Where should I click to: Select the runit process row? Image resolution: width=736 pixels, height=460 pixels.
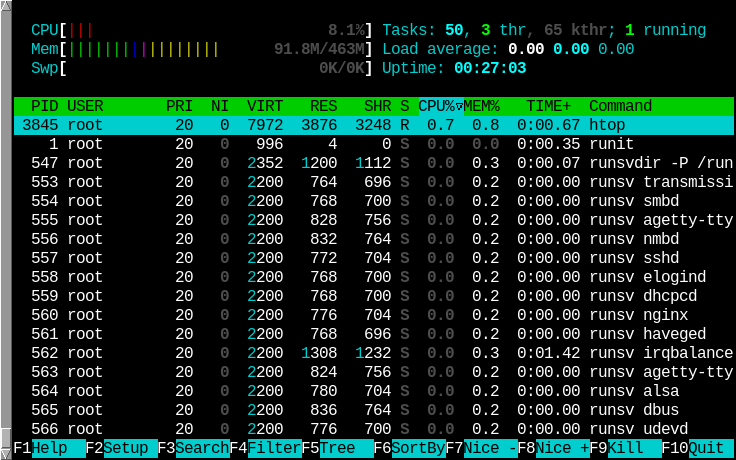click(374, 144)
